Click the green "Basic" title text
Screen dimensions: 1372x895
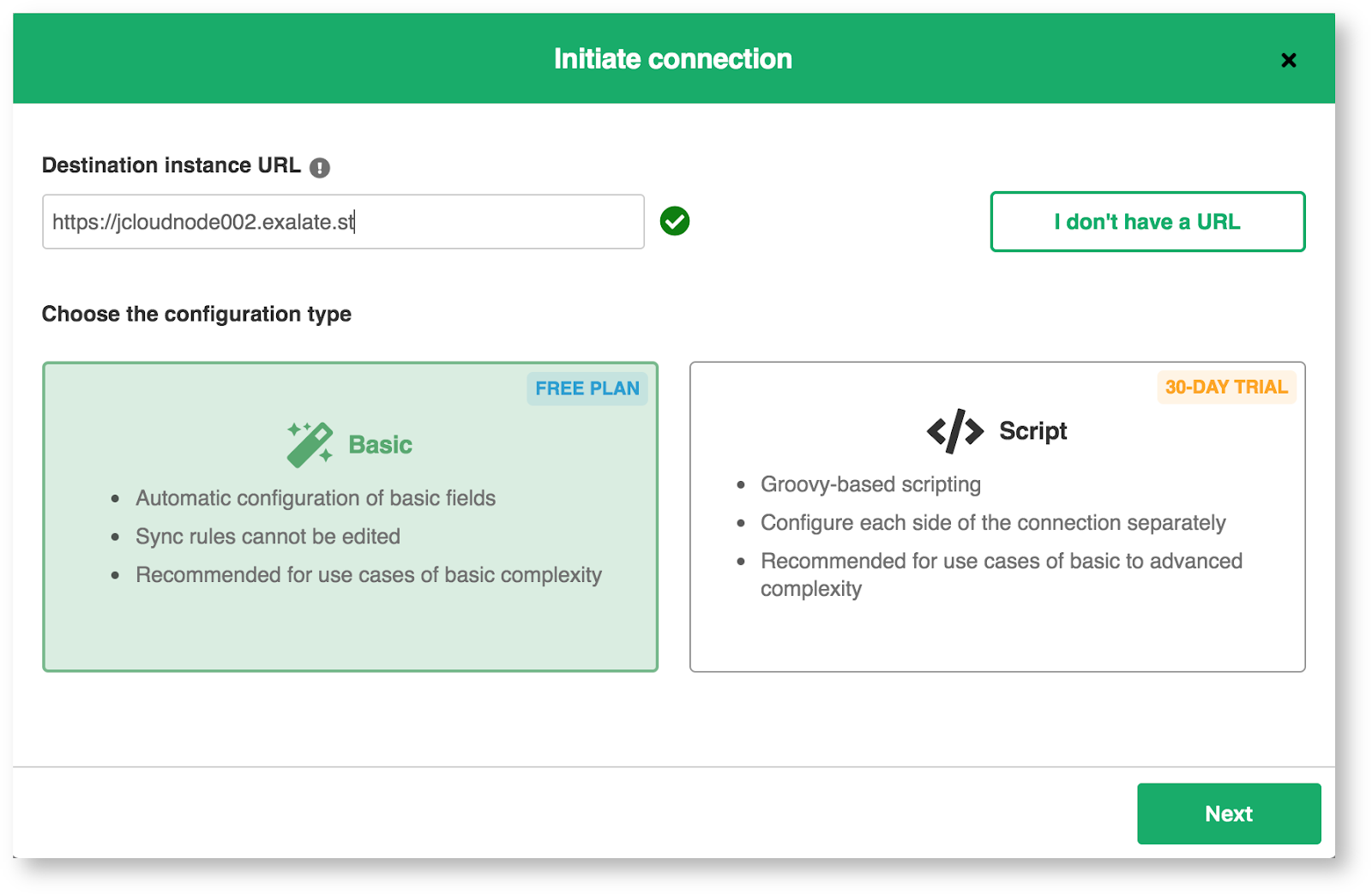click(380, 445)
